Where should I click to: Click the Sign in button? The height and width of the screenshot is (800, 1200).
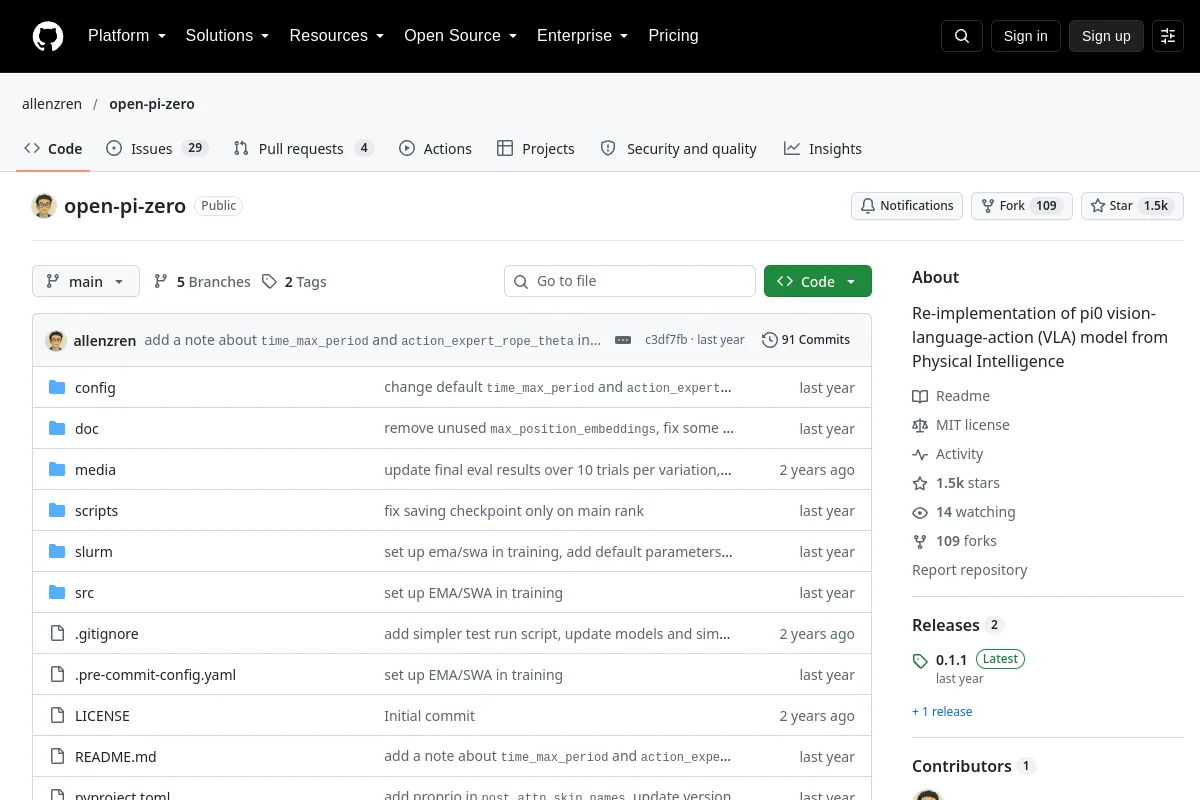pos(1025,36)
